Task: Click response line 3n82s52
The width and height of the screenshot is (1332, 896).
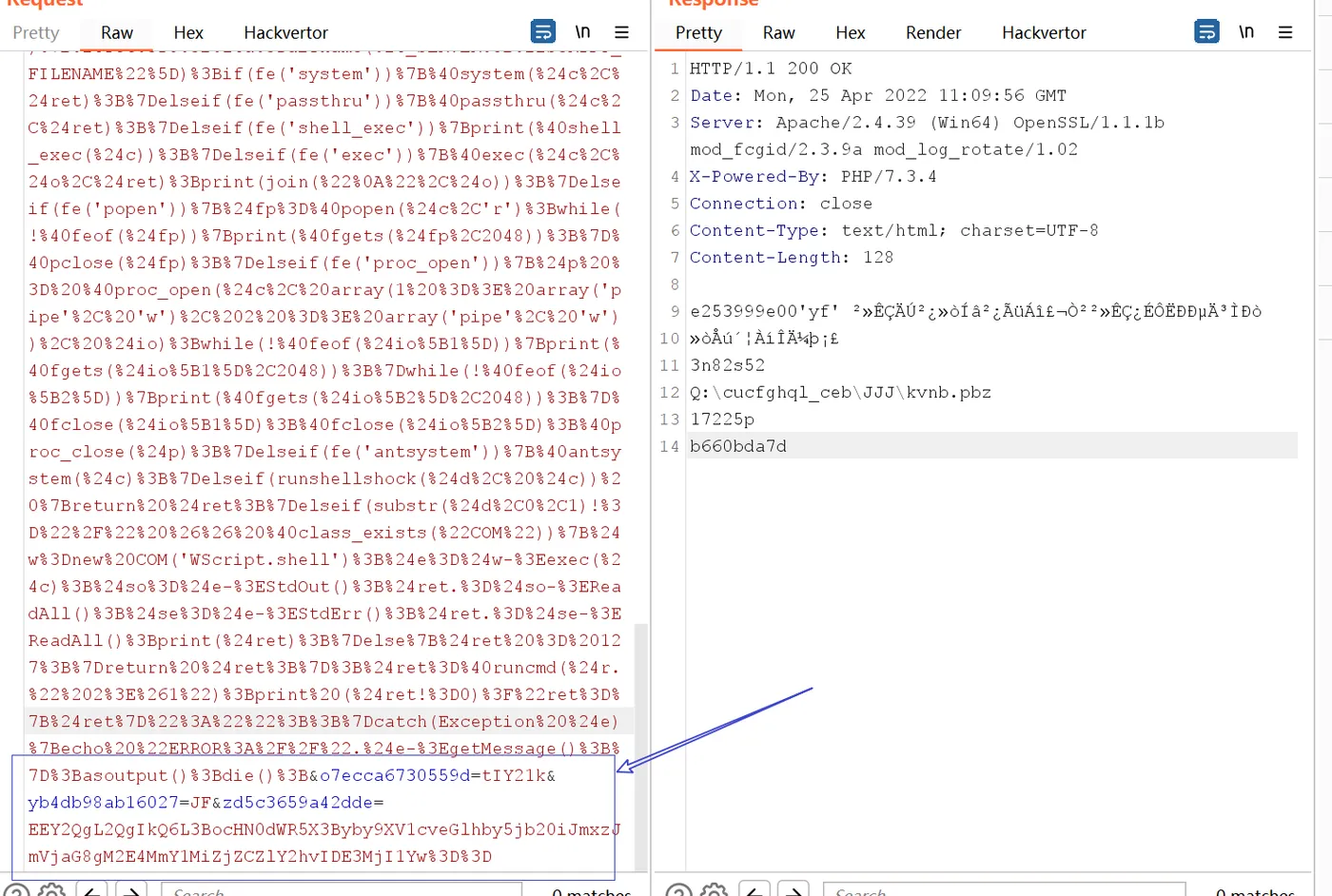Action: [x=727, y=365]
